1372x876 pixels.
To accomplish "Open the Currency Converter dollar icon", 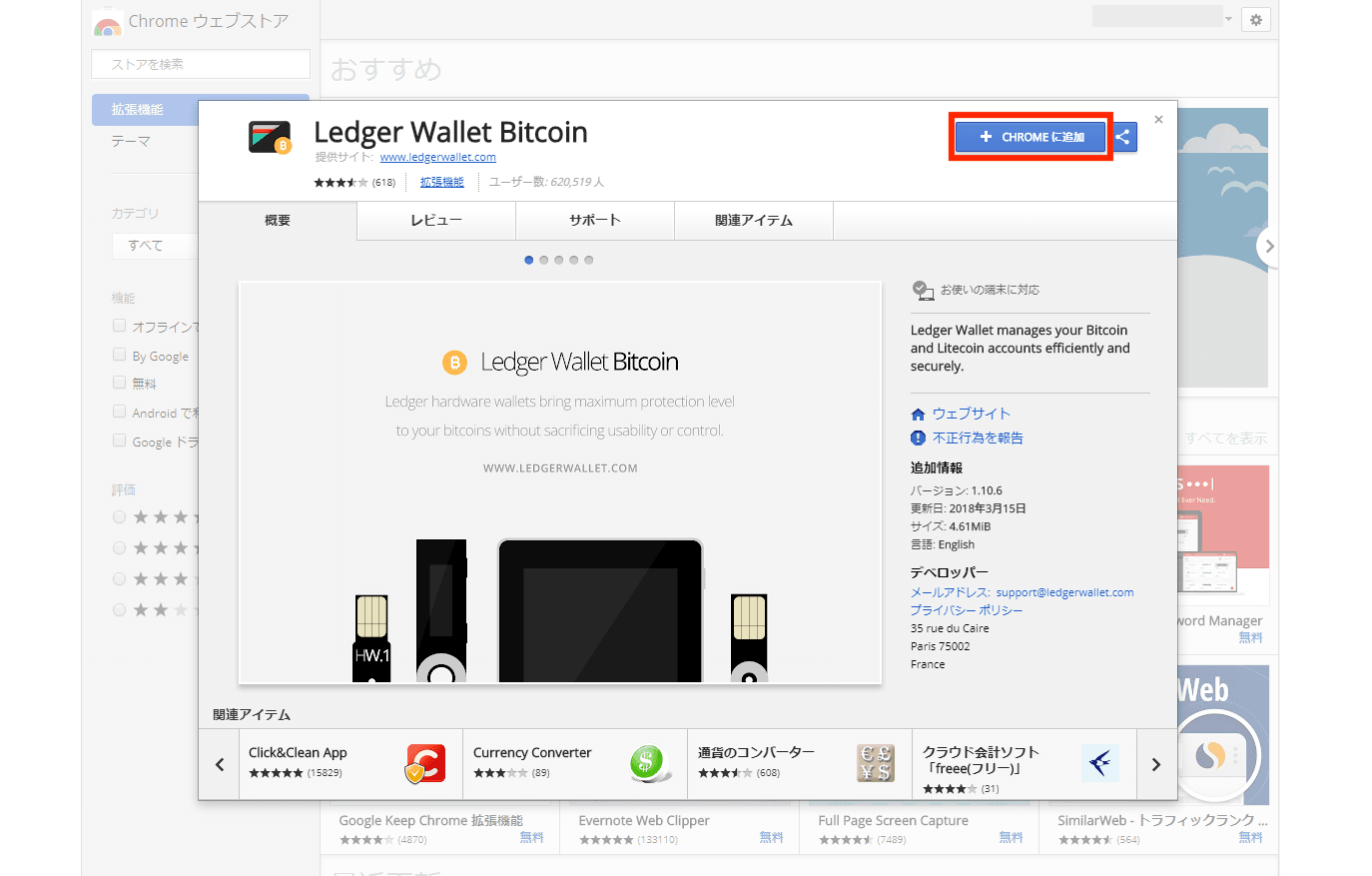I will pos(649,764).
